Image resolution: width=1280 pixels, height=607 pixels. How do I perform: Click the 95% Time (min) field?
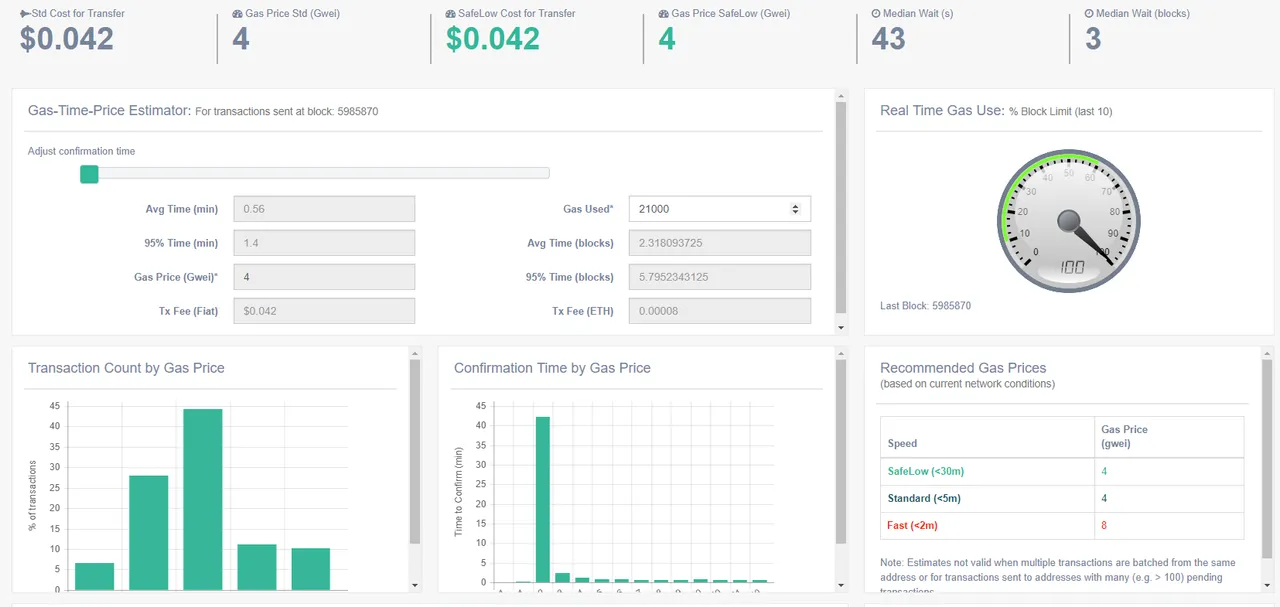tap(324, 243)
